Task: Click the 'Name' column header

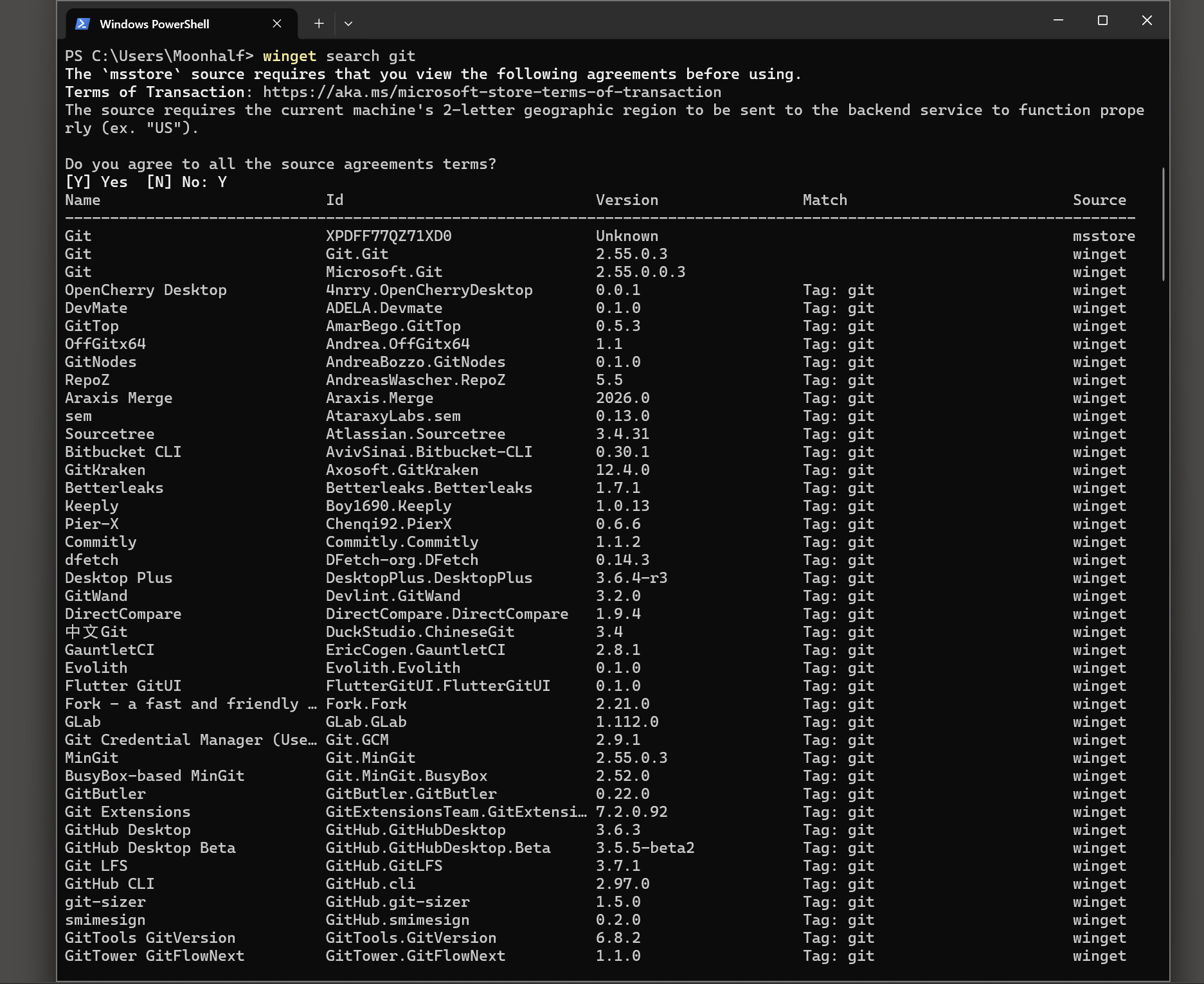Action: click(x=82, y=200)
